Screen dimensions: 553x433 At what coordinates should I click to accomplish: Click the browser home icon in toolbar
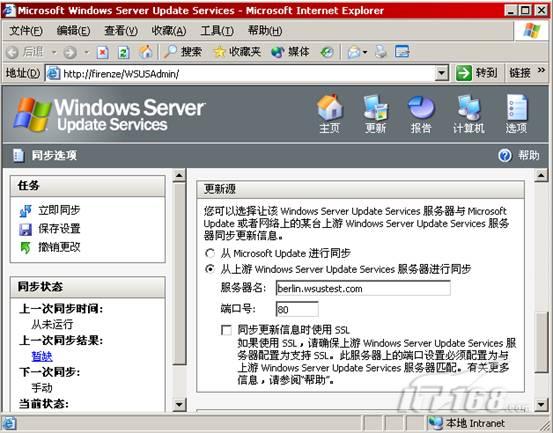[x=146, y=52]
